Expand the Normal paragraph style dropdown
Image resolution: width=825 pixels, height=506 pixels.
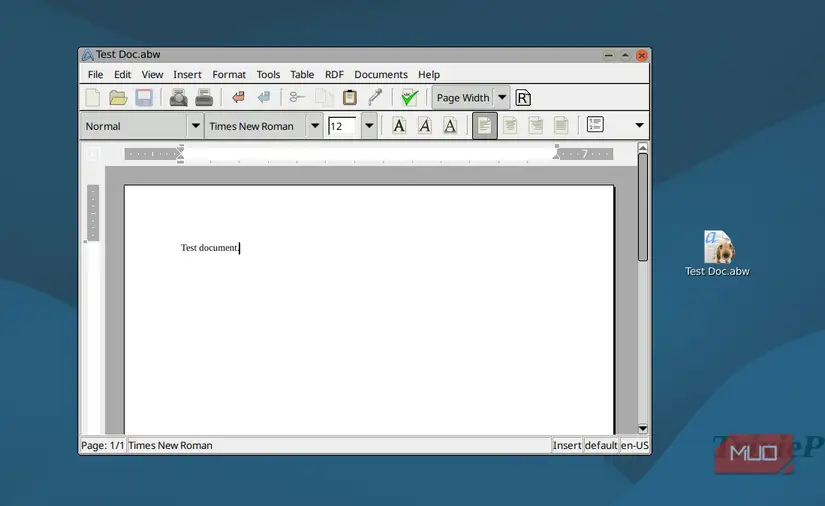(x=195, y=126)
